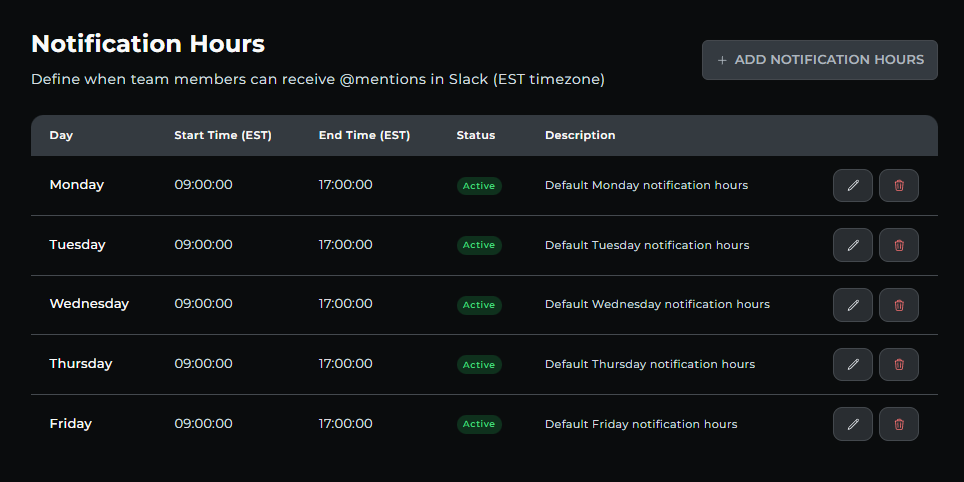Click the Description column header

tap(580, 135)
